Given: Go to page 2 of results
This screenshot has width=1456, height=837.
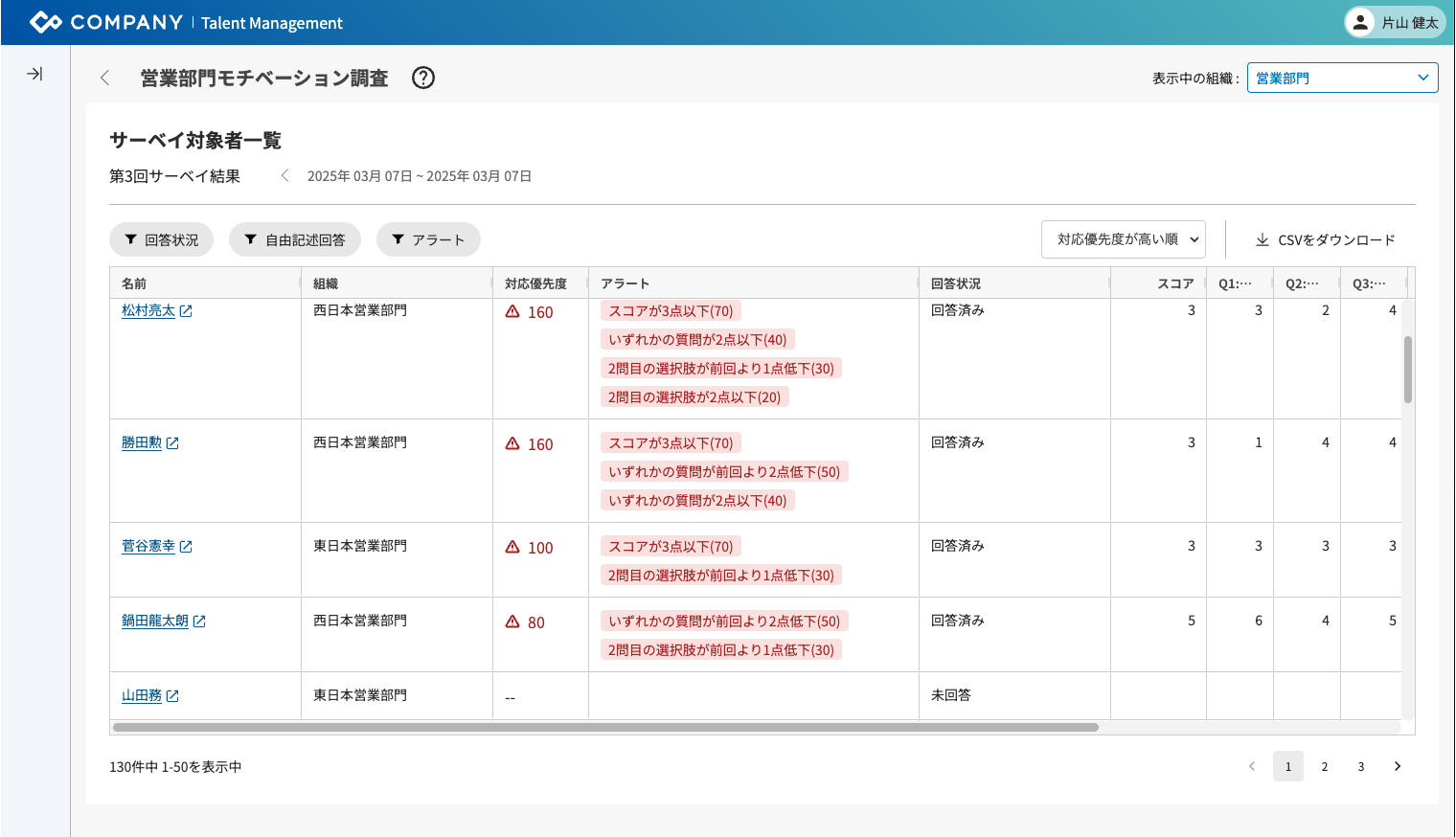Looking at the screenshot, I should 1324,766.
